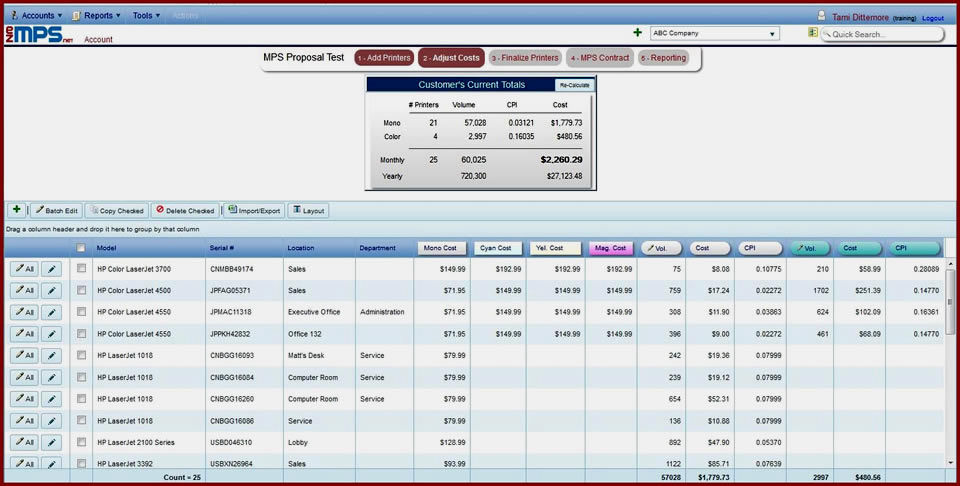
Task: Open the Accounts dropdown menu
Action: click(x=37, y=15)
